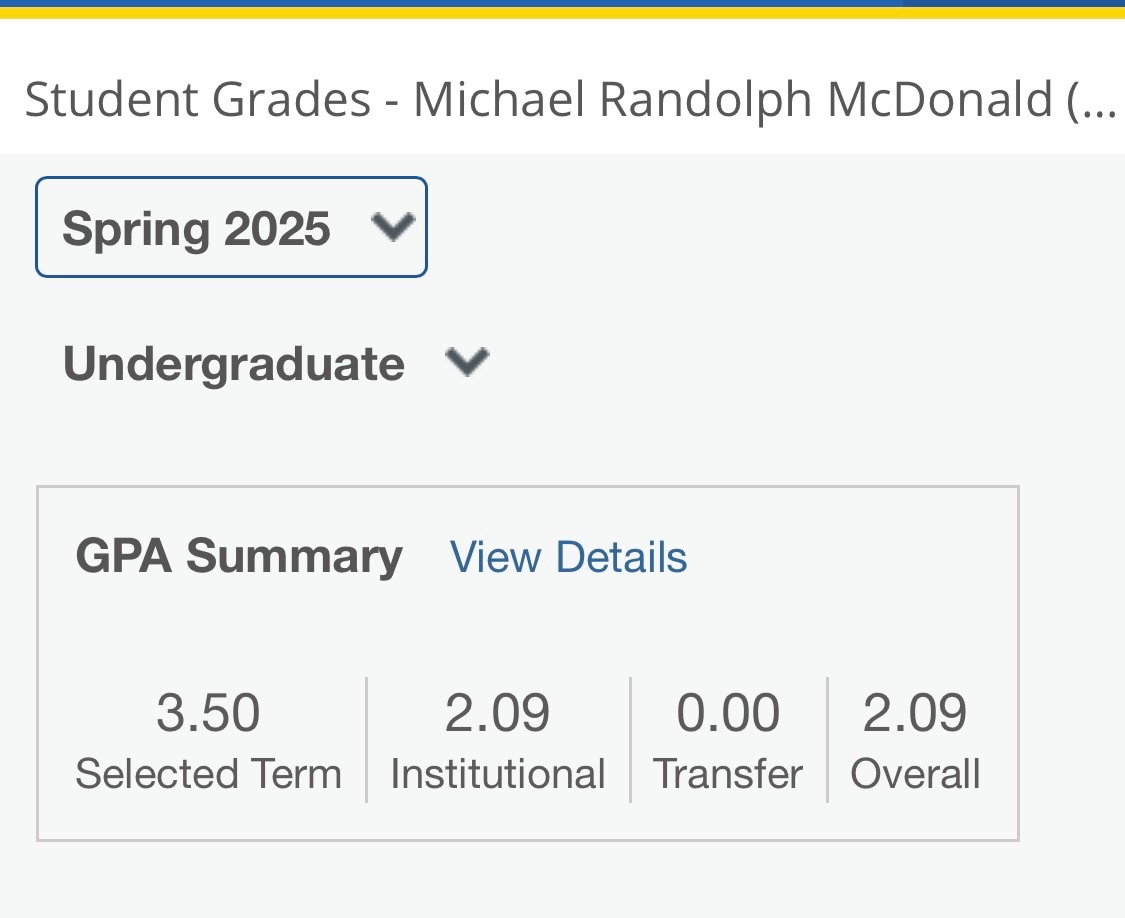Open the Spring 2025 term dropdown

[230, 227]
